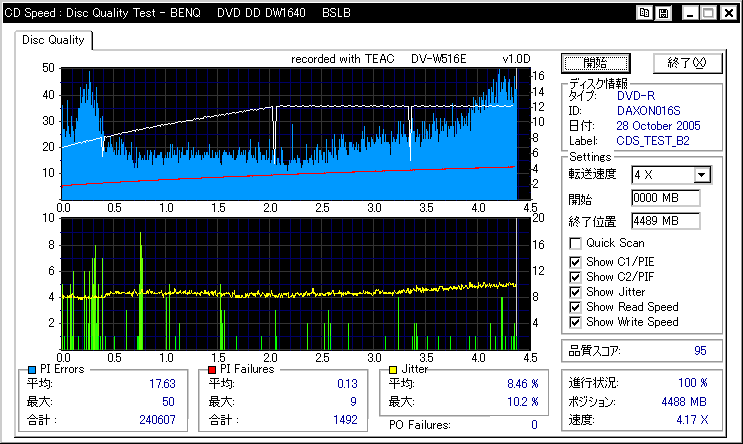Toggle Show Read Speed checkbox
The width and height of the screenshot is (743, 444).
click(575, 307)
